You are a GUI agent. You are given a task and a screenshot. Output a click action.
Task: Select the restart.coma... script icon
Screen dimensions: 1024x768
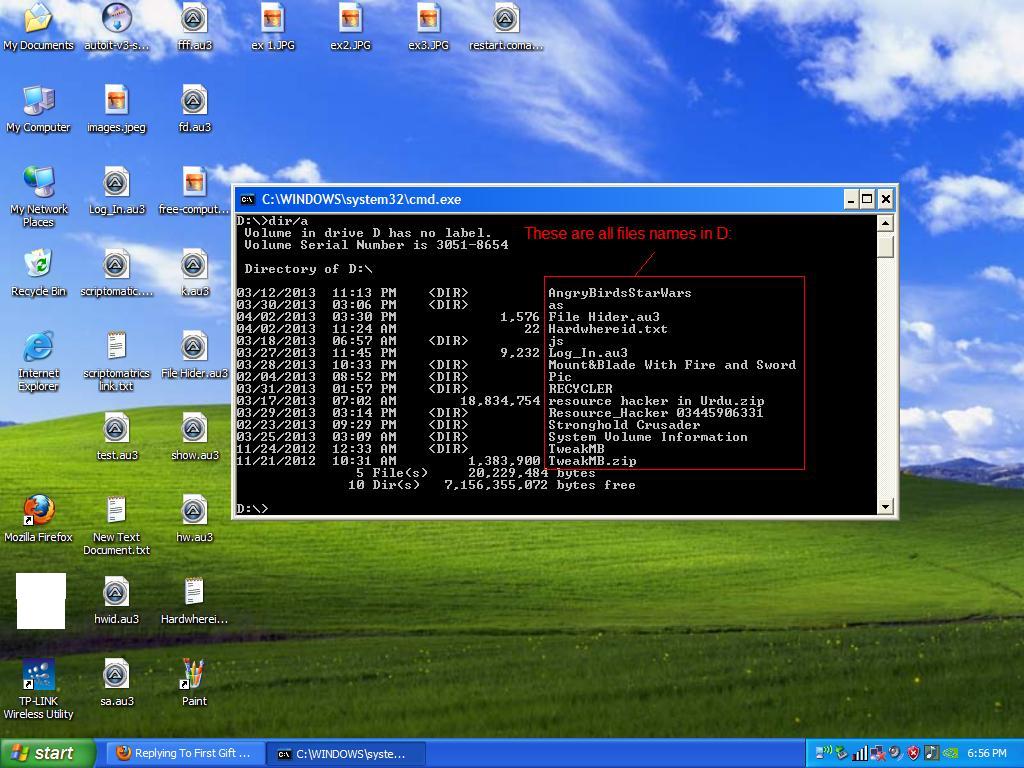[x=506, y=26]
